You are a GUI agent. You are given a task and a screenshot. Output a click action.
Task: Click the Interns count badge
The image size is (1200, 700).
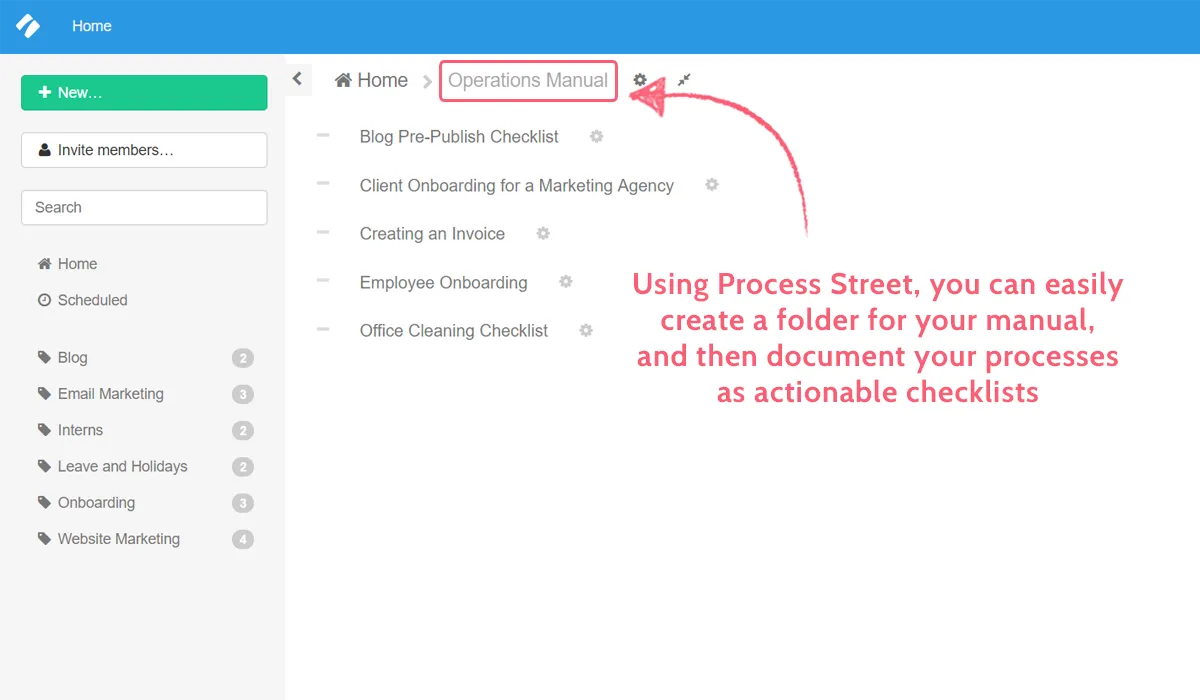pos(243,431)
